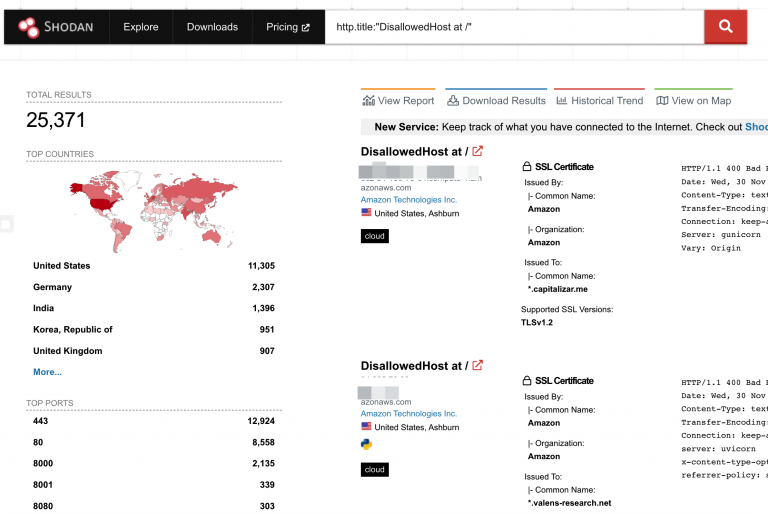Viewport: 768px width, 514px height.
Task: Filter results by United States
Action: coord(61,266)
